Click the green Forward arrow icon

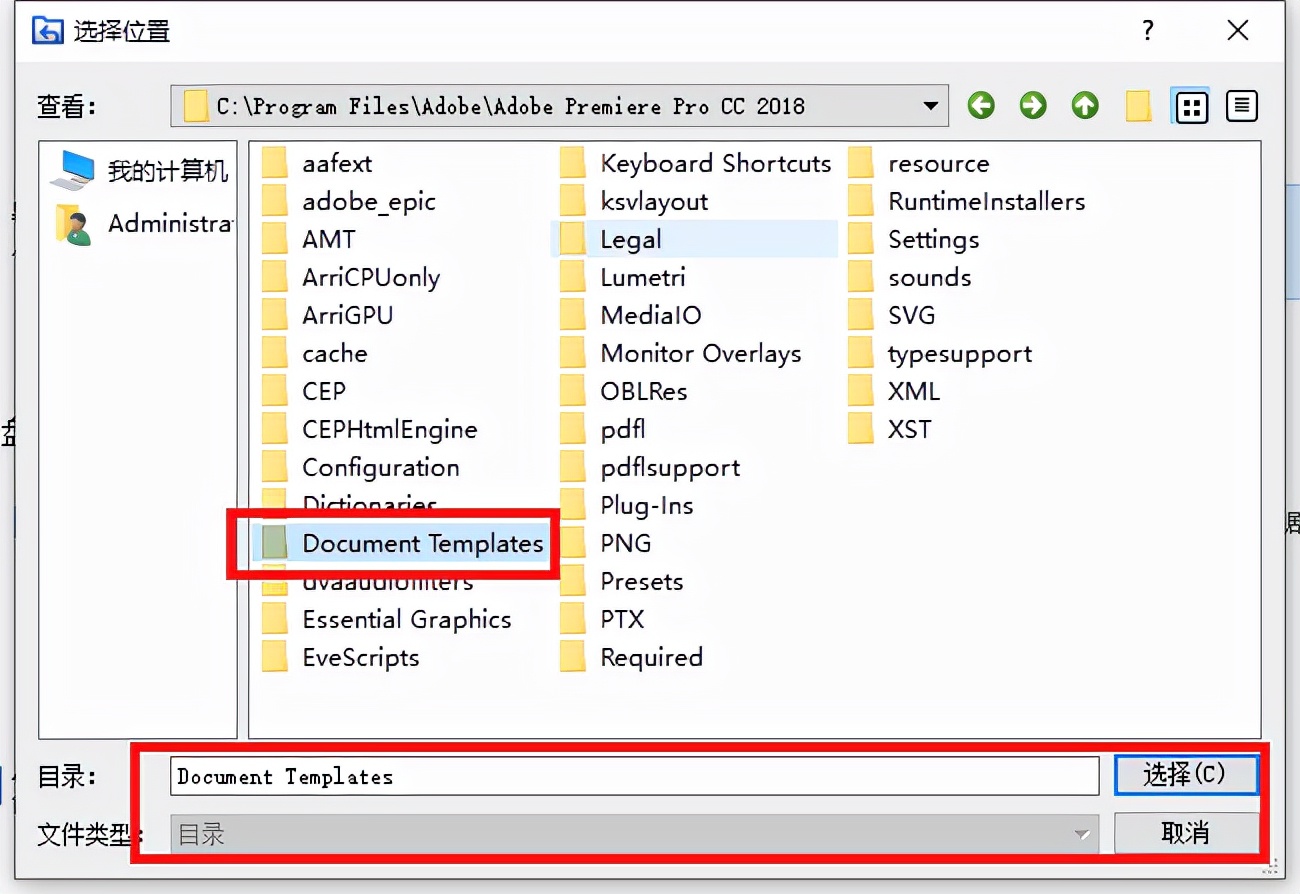coord(1033,105)
